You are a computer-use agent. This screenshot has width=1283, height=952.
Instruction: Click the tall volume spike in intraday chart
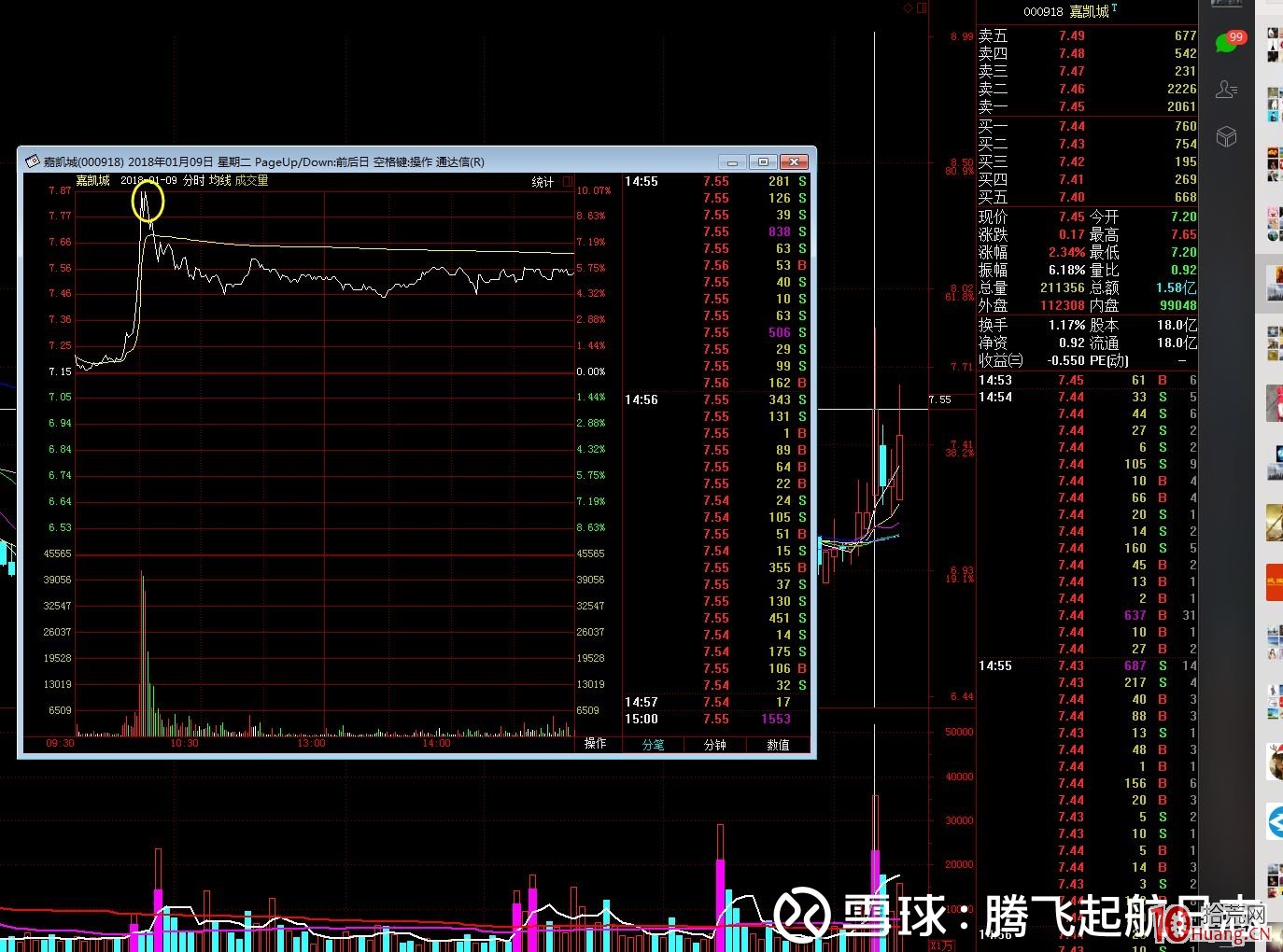[143, 653]
